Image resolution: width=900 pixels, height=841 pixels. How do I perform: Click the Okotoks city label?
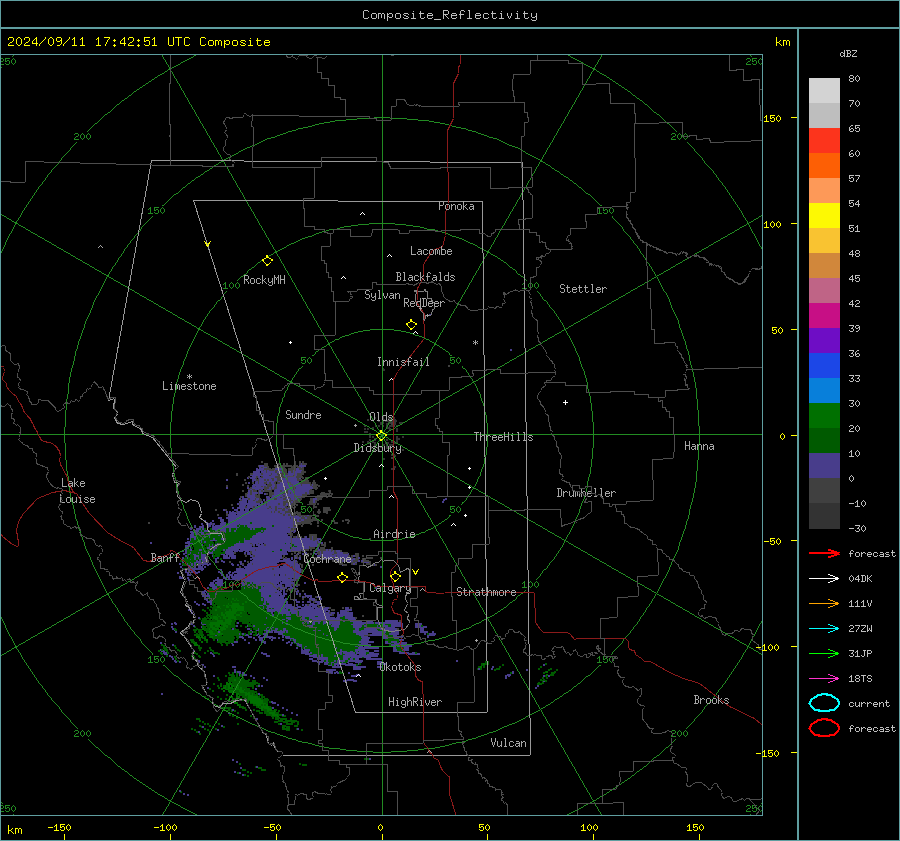pyautogui.click(x=400, y=667)
